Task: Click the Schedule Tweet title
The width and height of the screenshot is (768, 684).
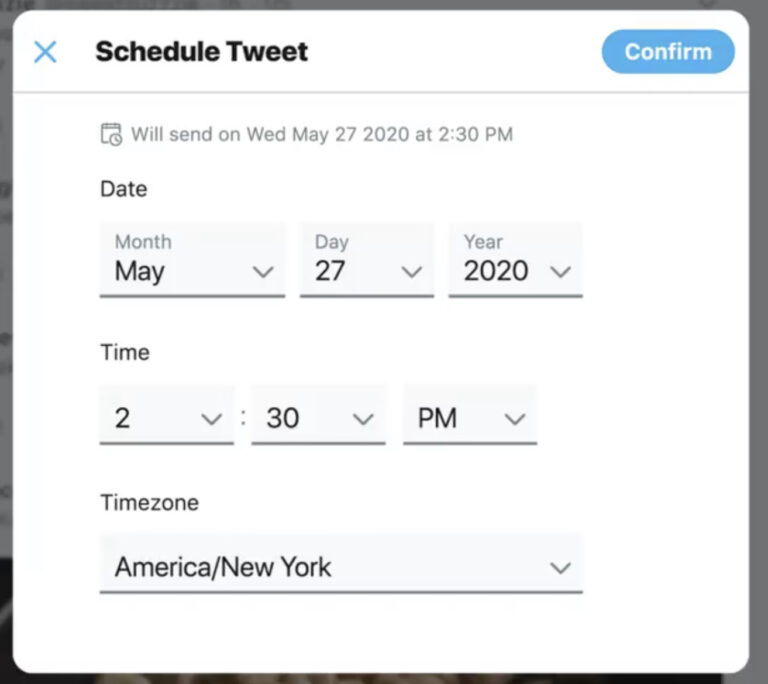Action: [202, 52]
